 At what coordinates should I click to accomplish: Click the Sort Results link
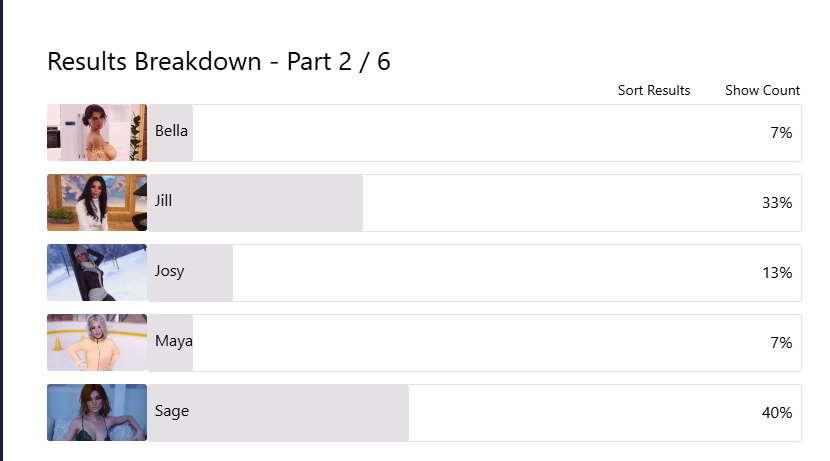click(x=654, y=90)
